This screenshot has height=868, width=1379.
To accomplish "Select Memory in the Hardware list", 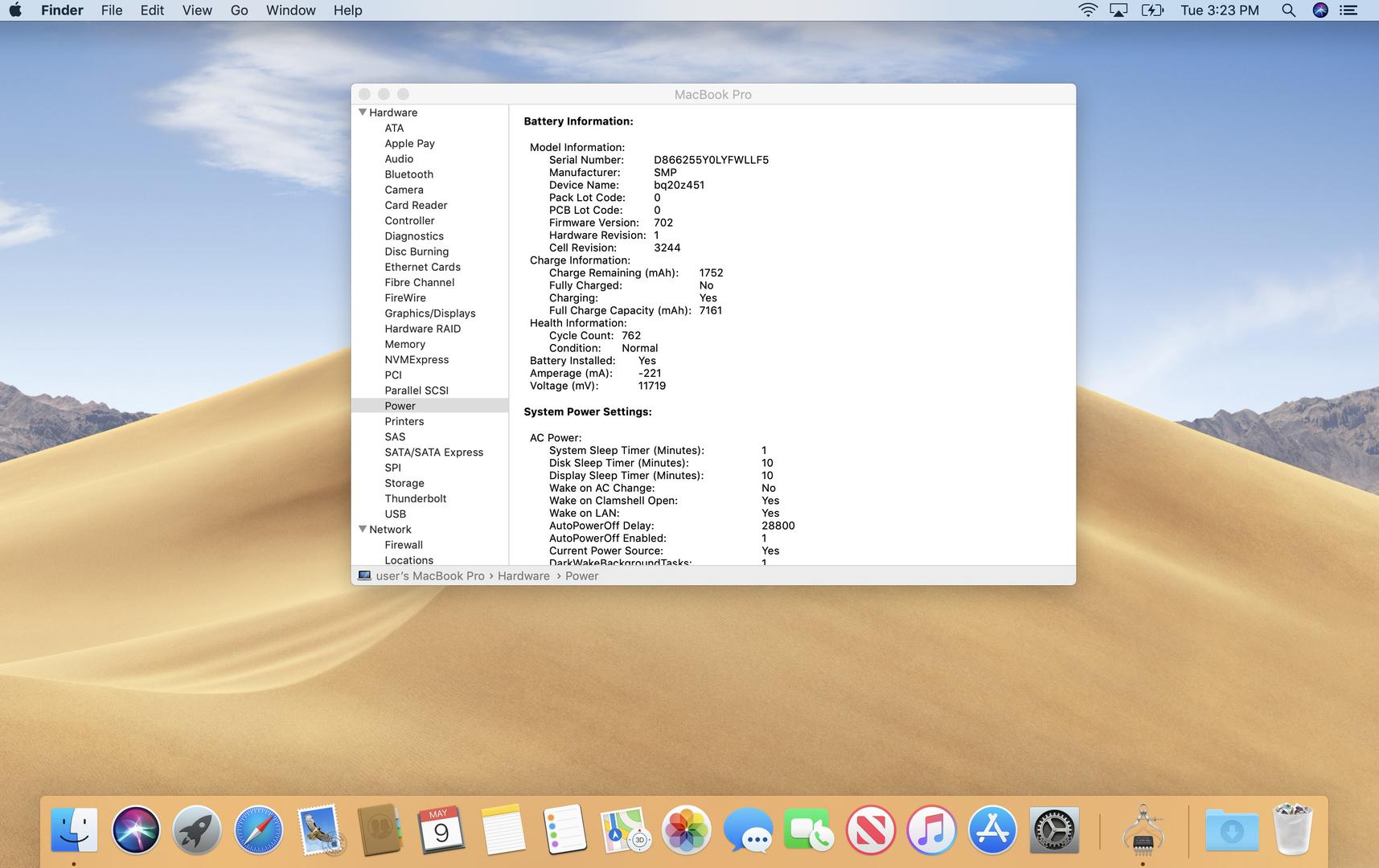I will tap(404, 344).
